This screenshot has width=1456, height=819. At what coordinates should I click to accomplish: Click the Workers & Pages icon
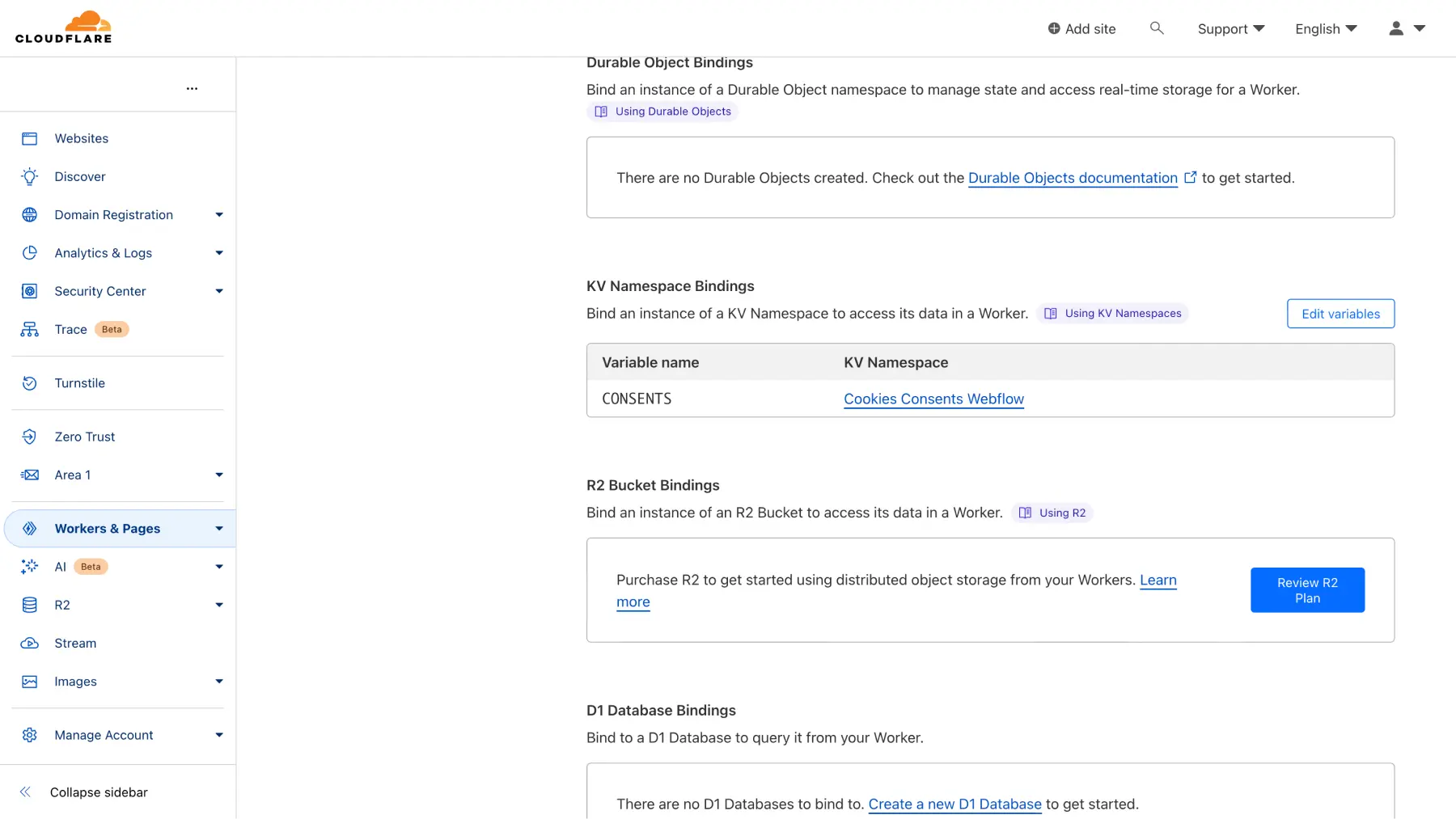30,529
